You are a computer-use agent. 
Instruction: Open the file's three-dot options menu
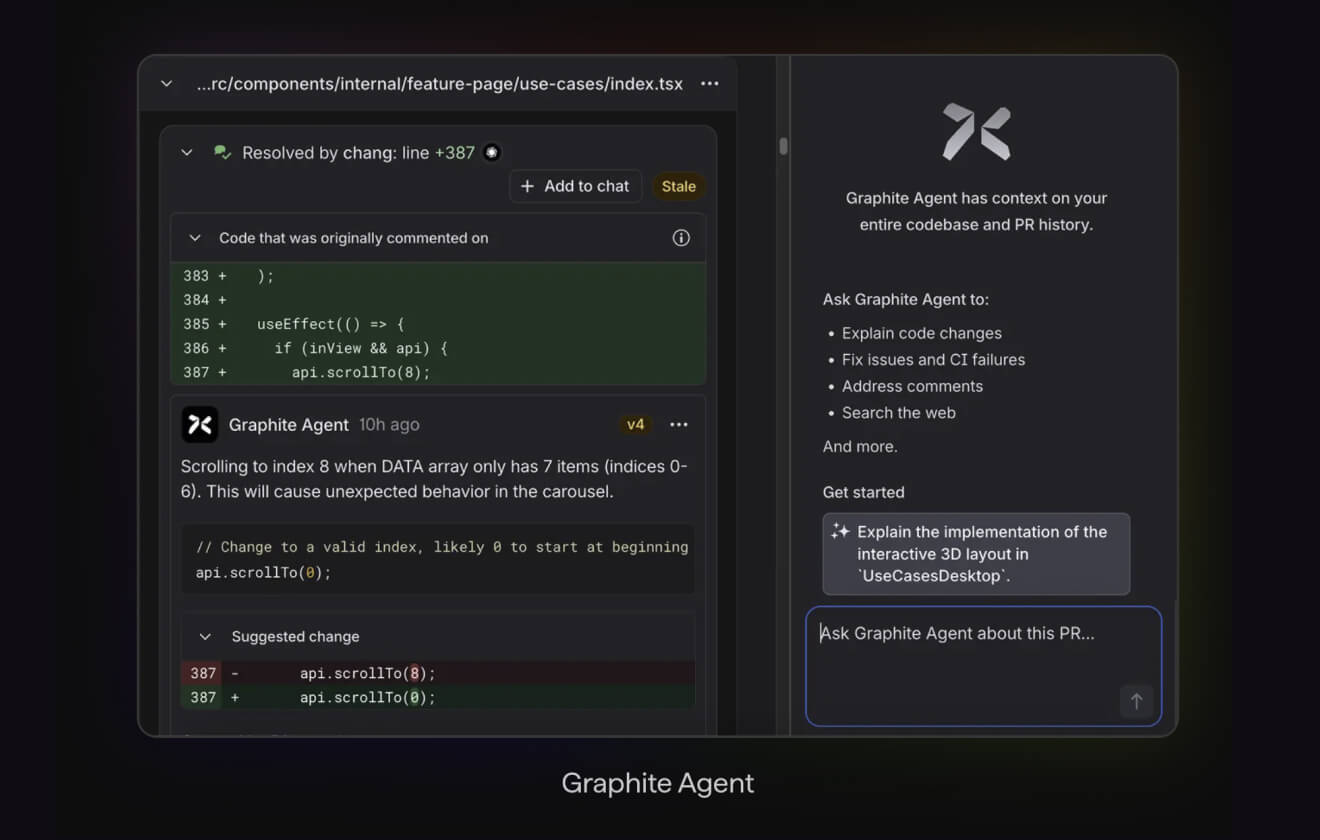(x=710, y=84)
